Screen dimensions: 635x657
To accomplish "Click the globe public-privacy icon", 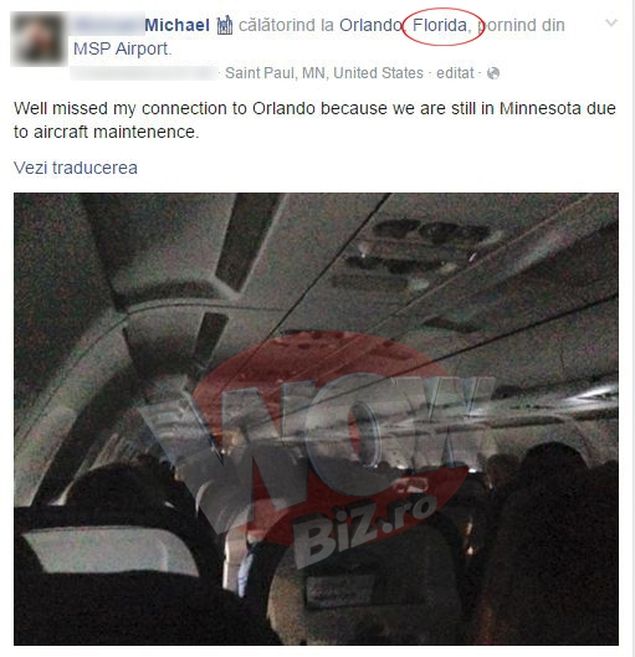I will pyautogui.click(x=493, y=73).
